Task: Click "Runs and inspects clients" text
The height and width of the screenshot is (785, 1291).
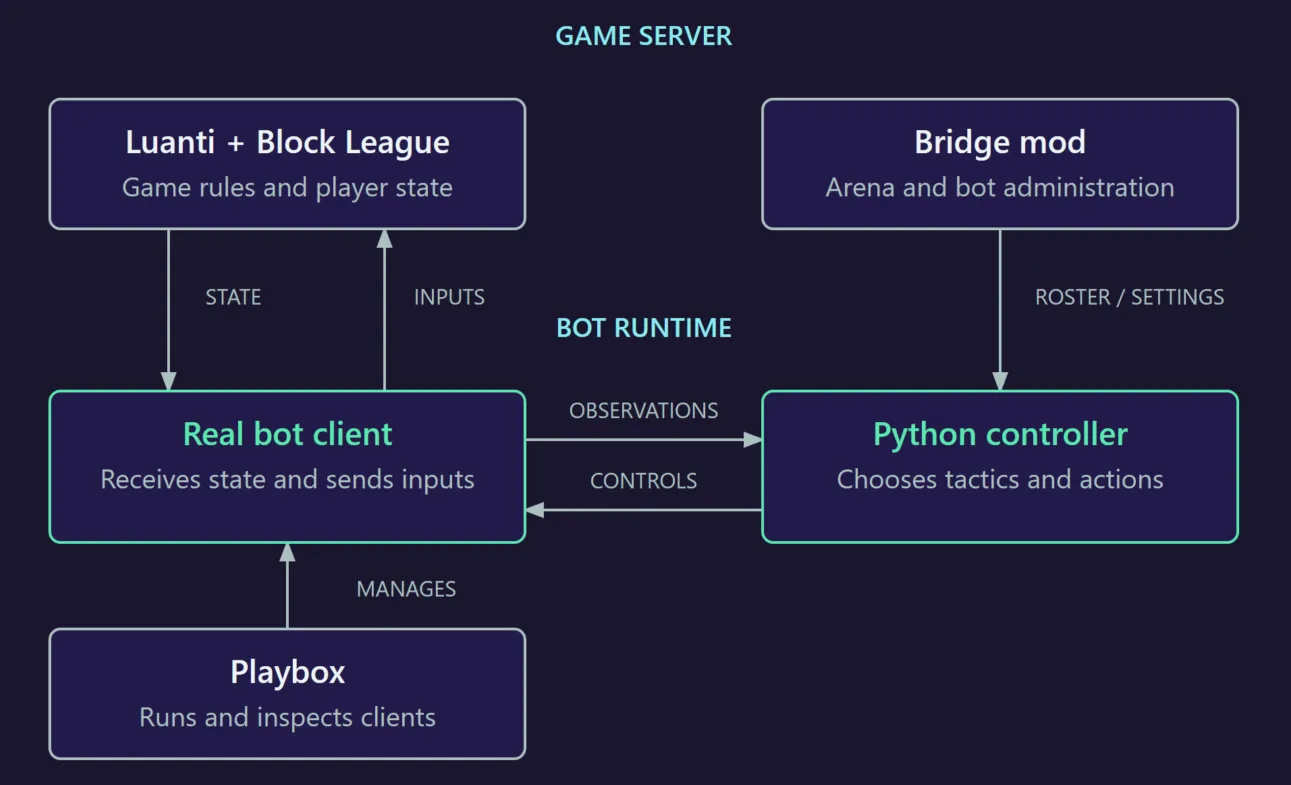Action: point(287,717)
